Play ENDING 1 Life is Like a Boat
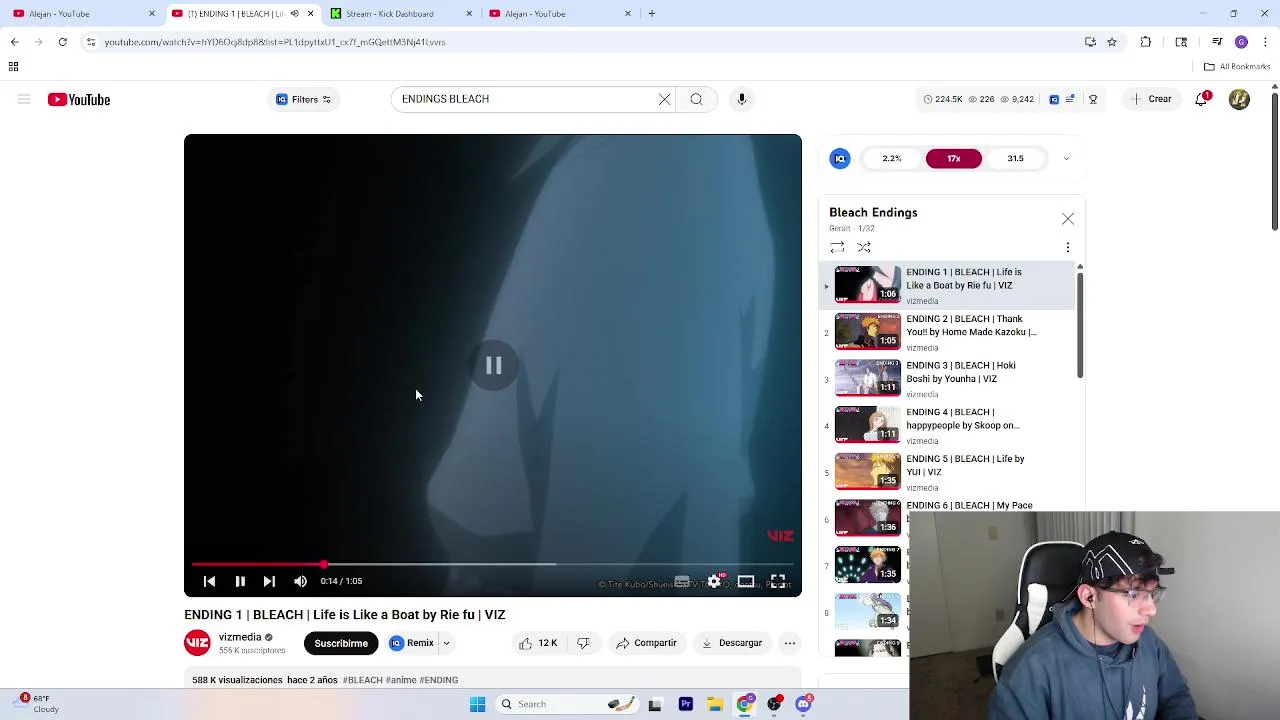The image size is (1280, 720). point(946,285)
